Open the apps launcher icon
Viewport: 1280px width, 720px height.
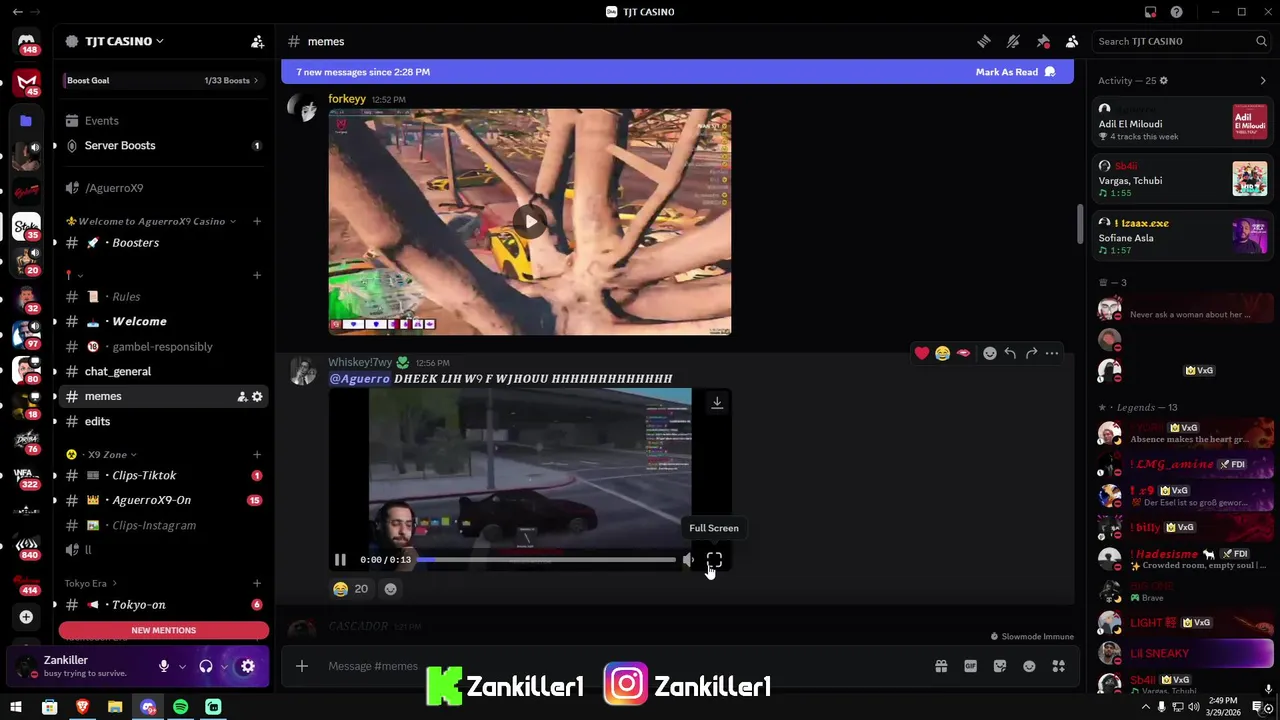1059,666
